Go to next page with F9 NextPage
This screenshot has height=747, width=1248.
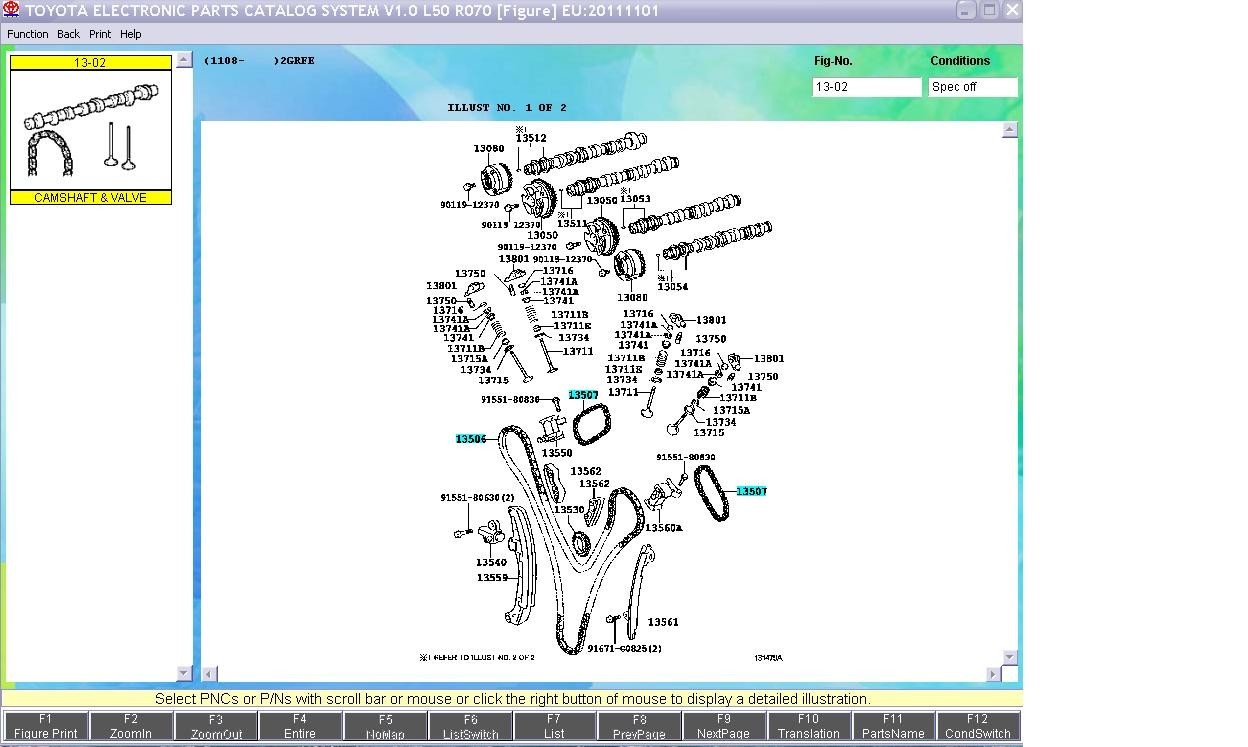tap(724, 726)
